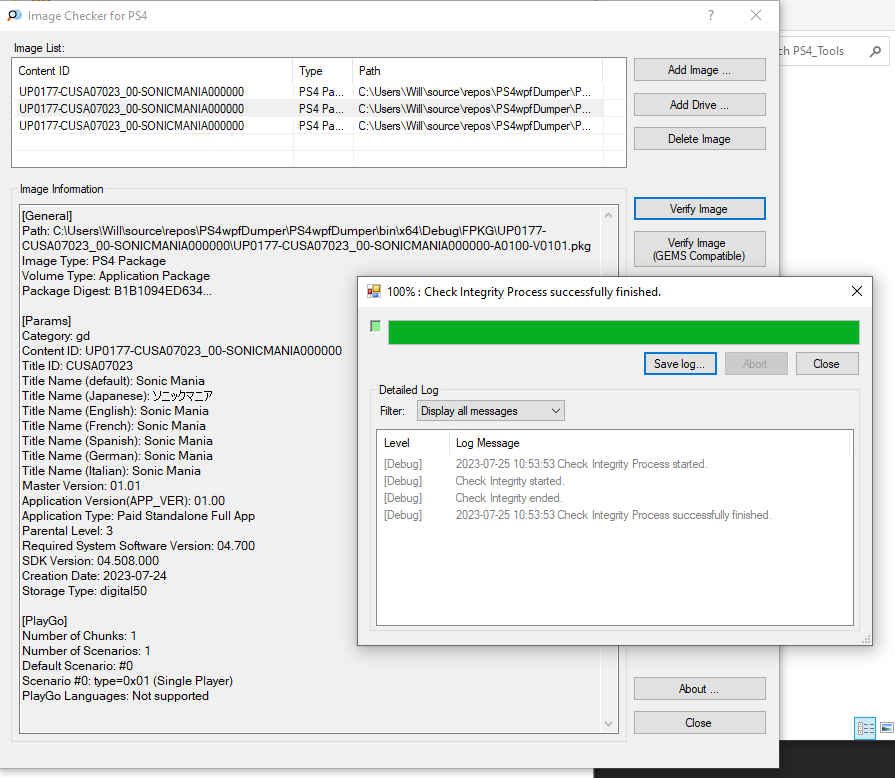Click the progress dialog window icon

click(x=374, y=292)
